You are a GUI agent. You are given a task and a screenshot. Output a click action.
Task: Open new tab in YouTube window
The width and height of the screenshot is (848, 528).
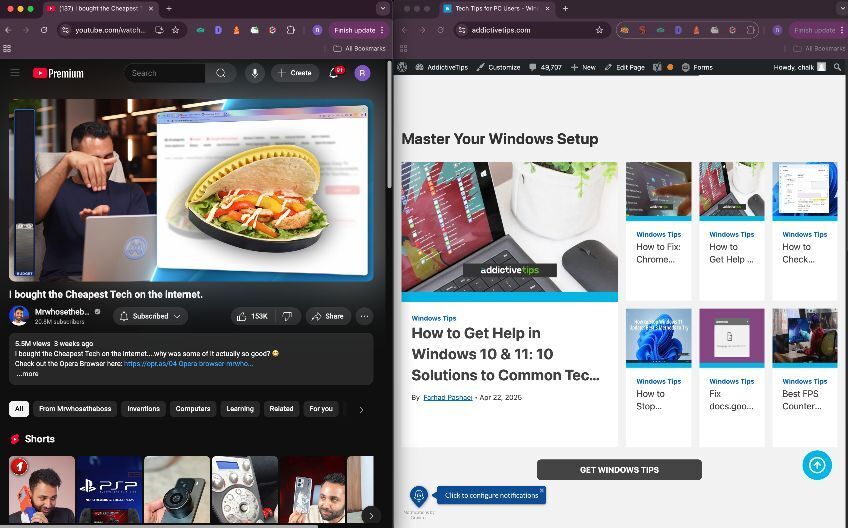click(x=169, y=9)
